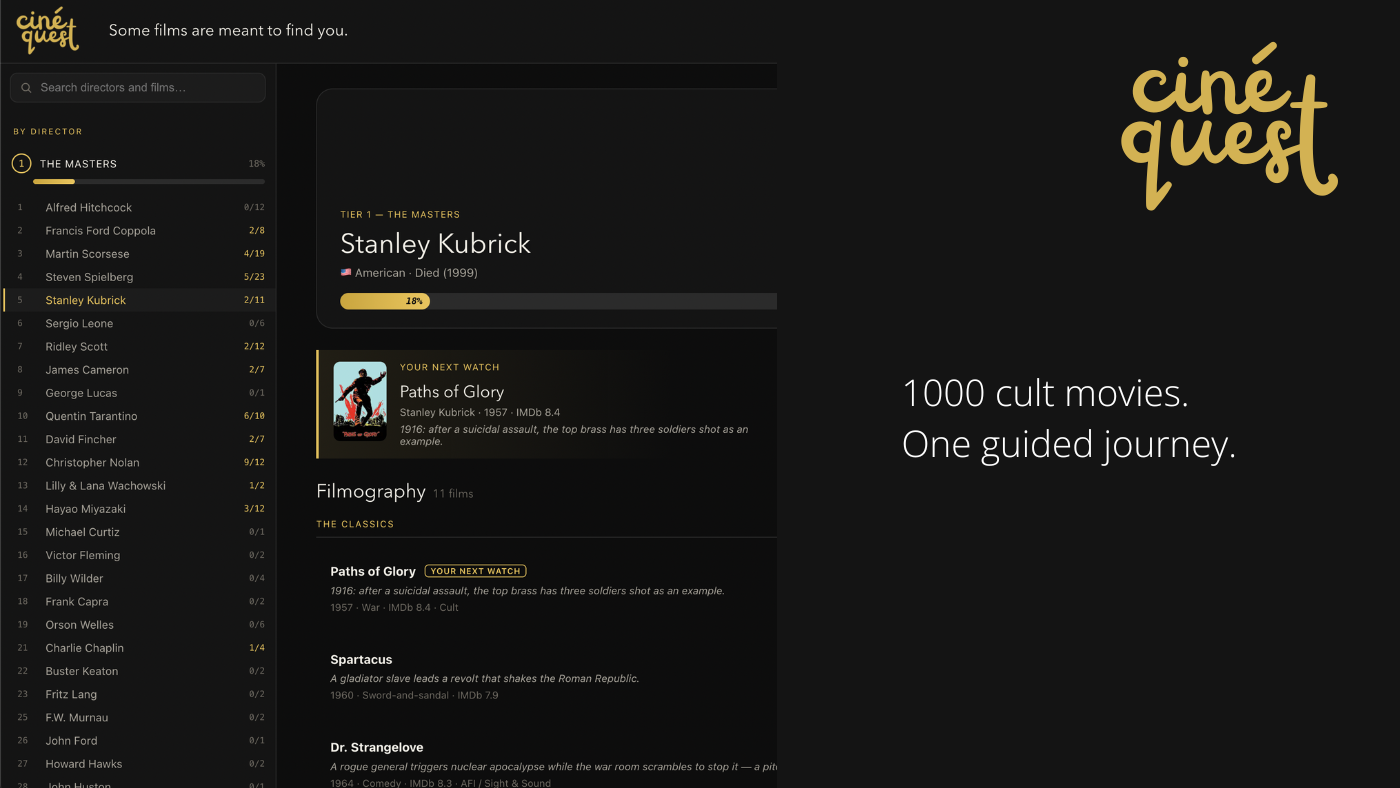
Task: Select the highlighted Stanley Kubrick row
Action: click(138, 300)
